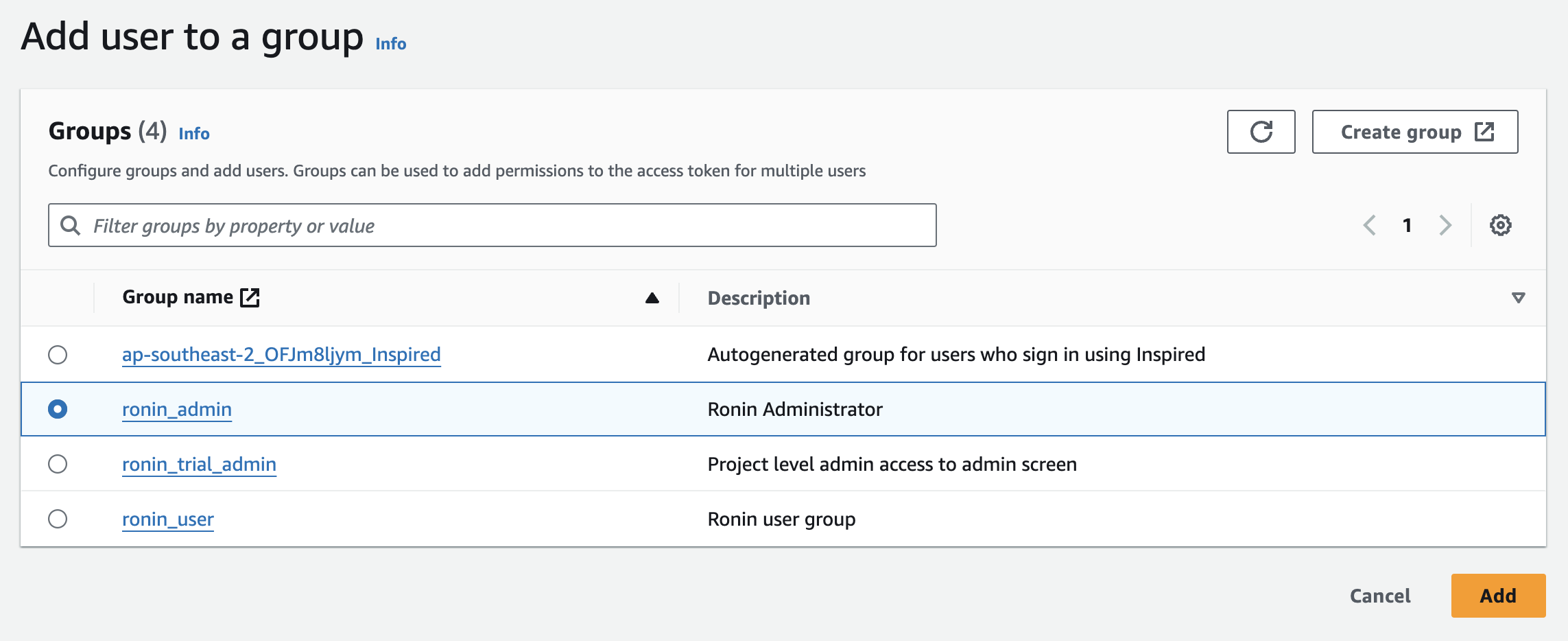Open the ronin_trial_admin group link

[199, 464]
